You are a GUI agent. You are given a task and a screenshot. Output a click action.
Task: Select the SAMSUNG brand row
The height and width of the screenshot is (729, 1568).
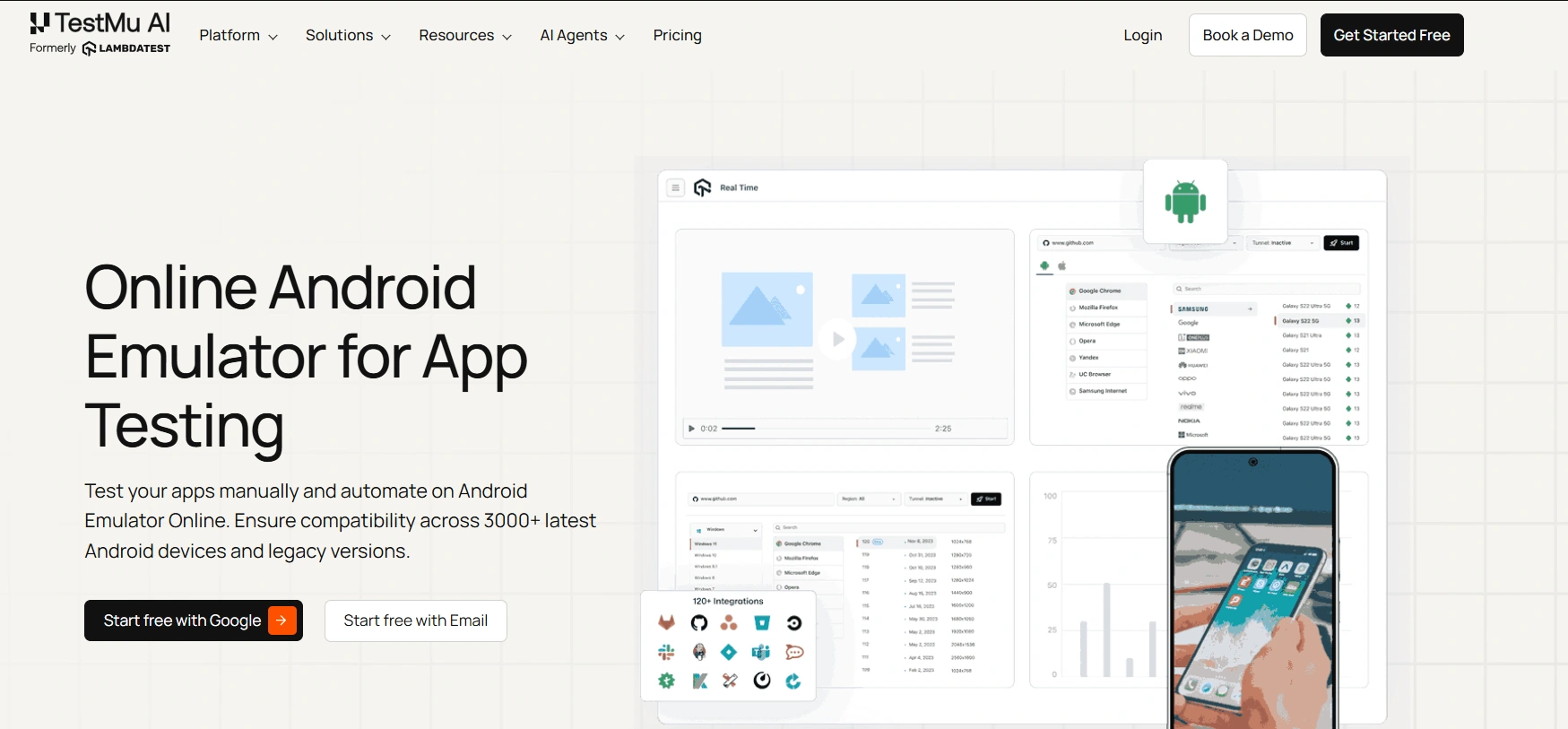click(1215, 308)
